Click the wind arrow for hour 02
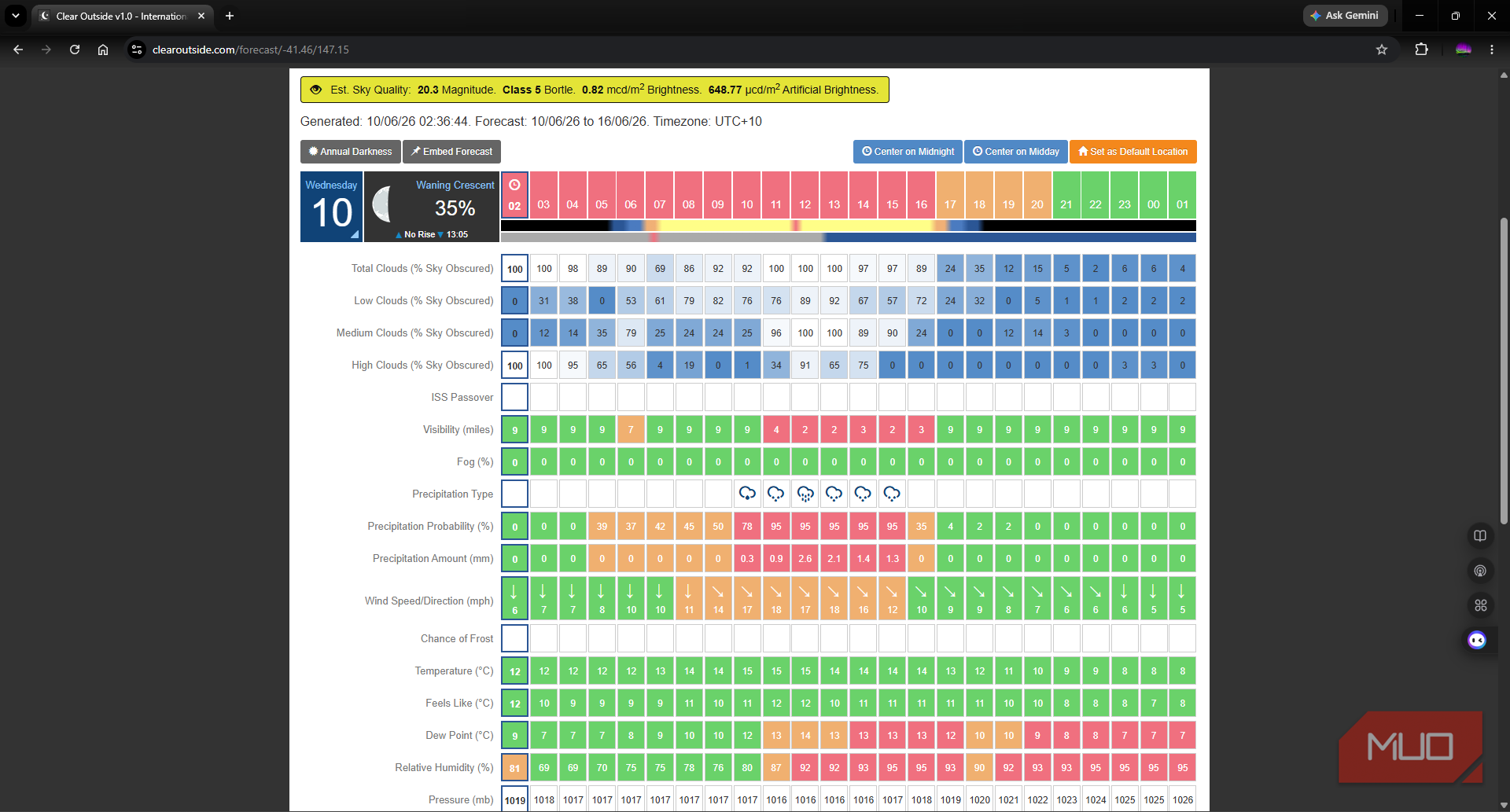 point(514,591)
